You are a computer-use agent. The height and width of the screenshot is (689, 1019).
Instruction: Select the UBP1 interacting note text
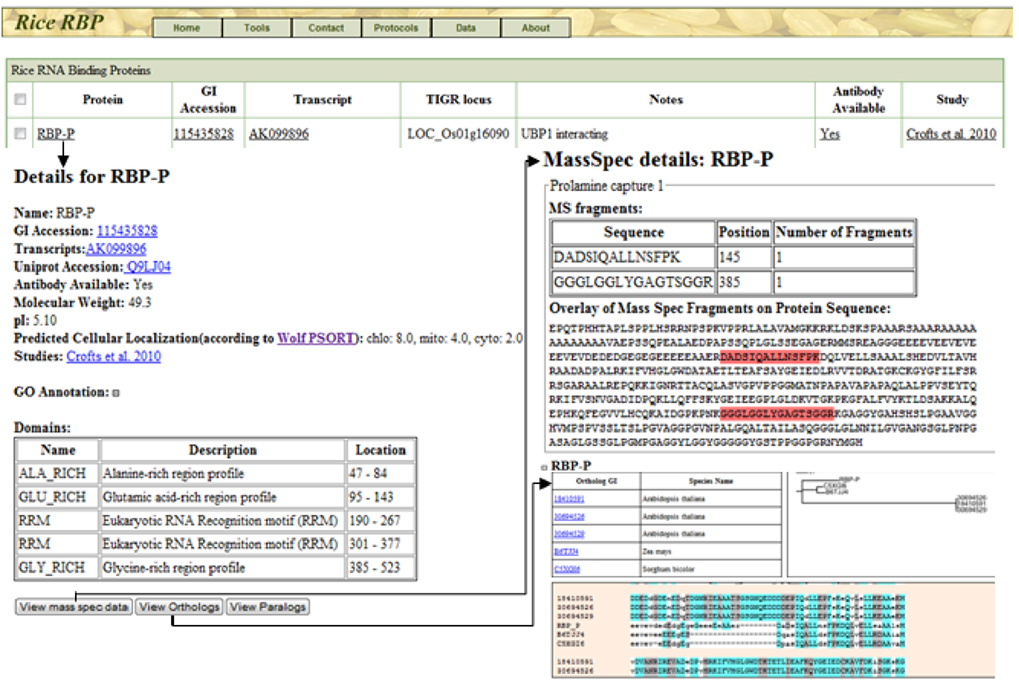[564, 134]
